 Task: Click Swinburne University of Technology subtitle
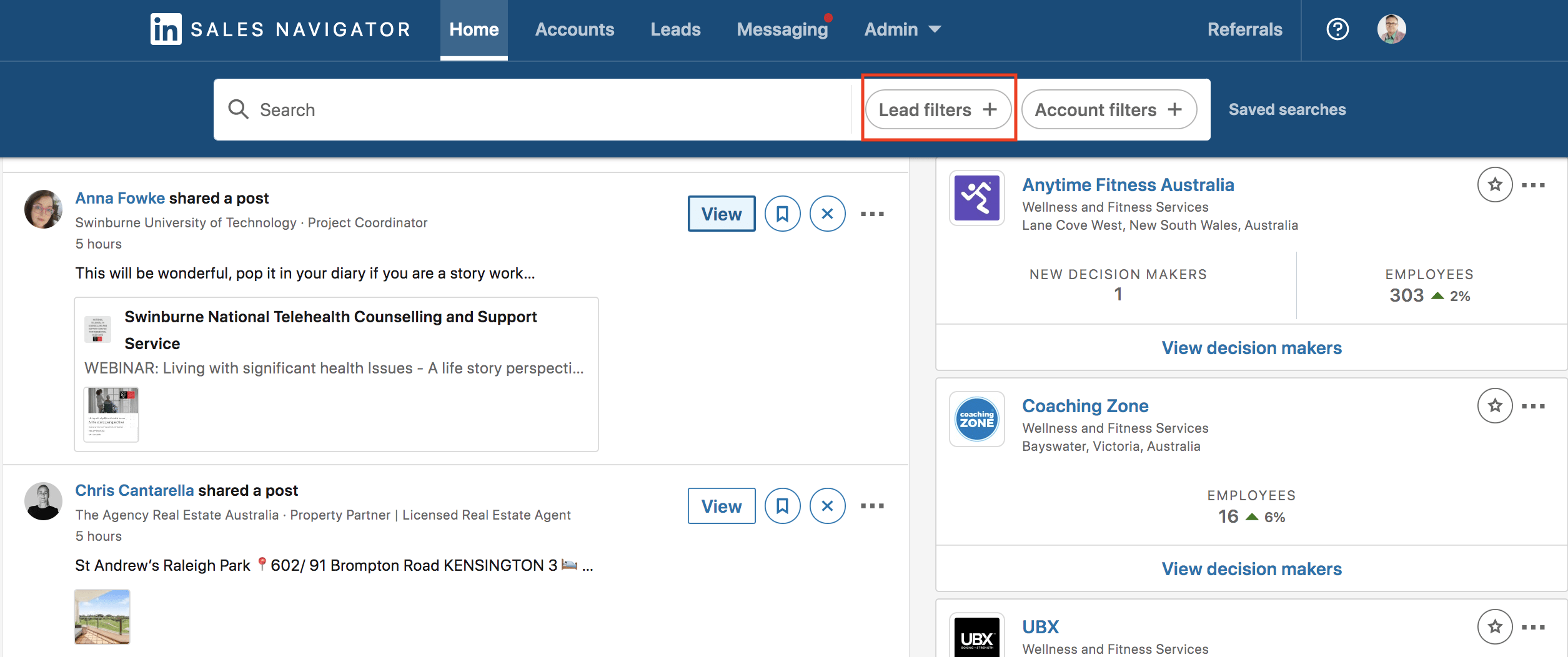(186, 223)
